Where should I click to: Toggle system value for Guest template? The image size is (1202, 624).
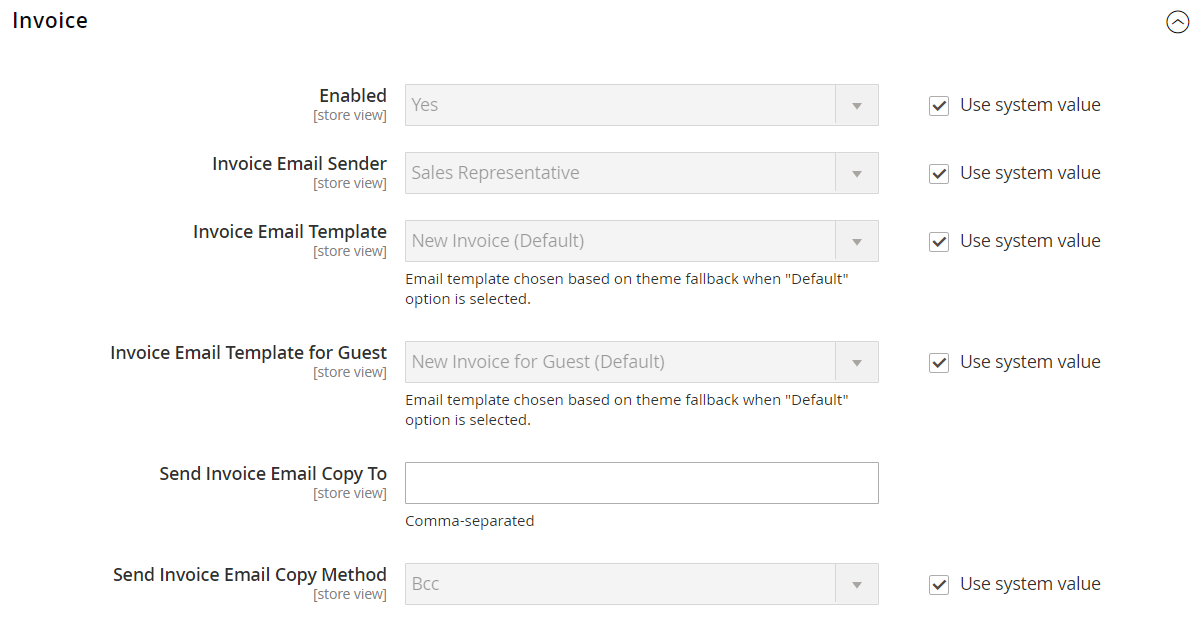tap(939, 362)
